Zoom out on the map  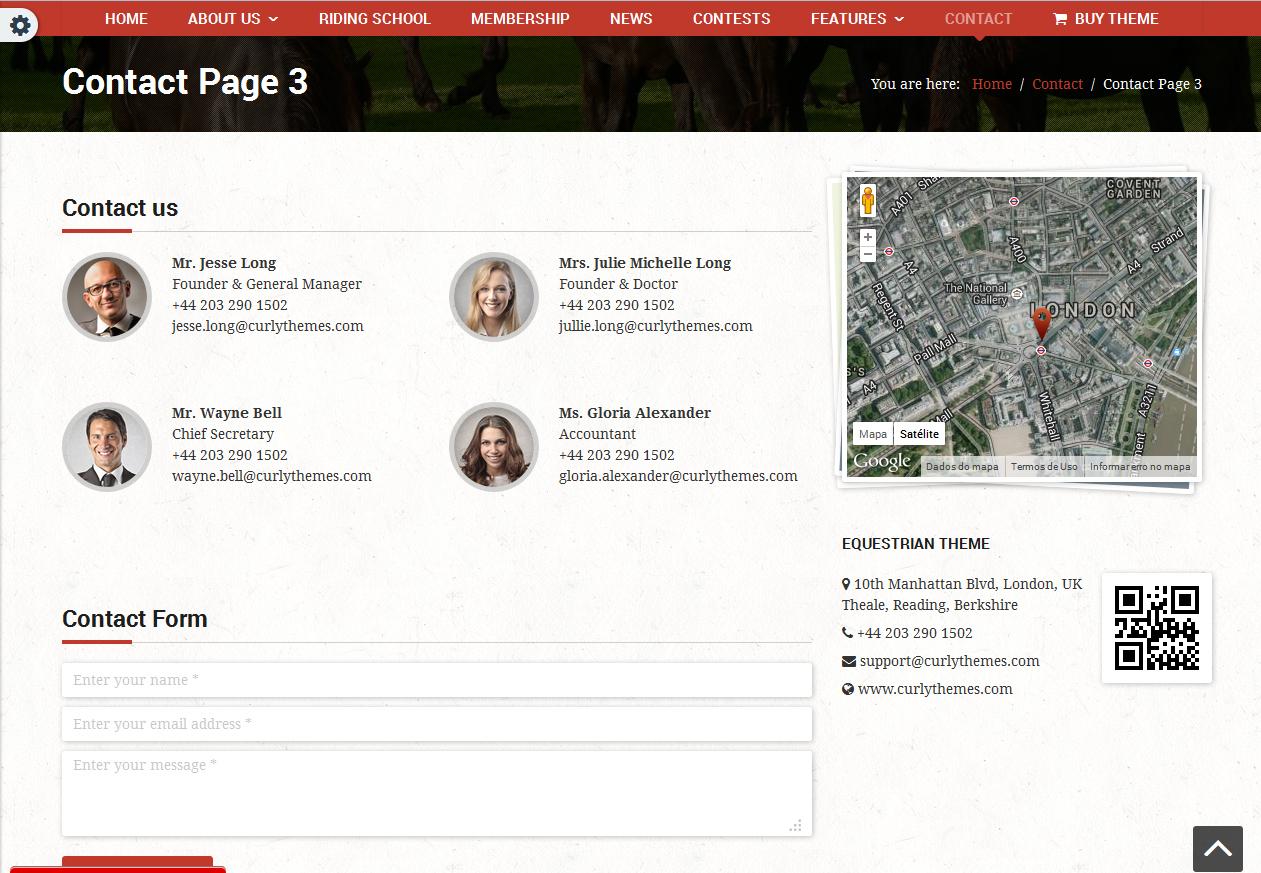[x=868, y=255]
